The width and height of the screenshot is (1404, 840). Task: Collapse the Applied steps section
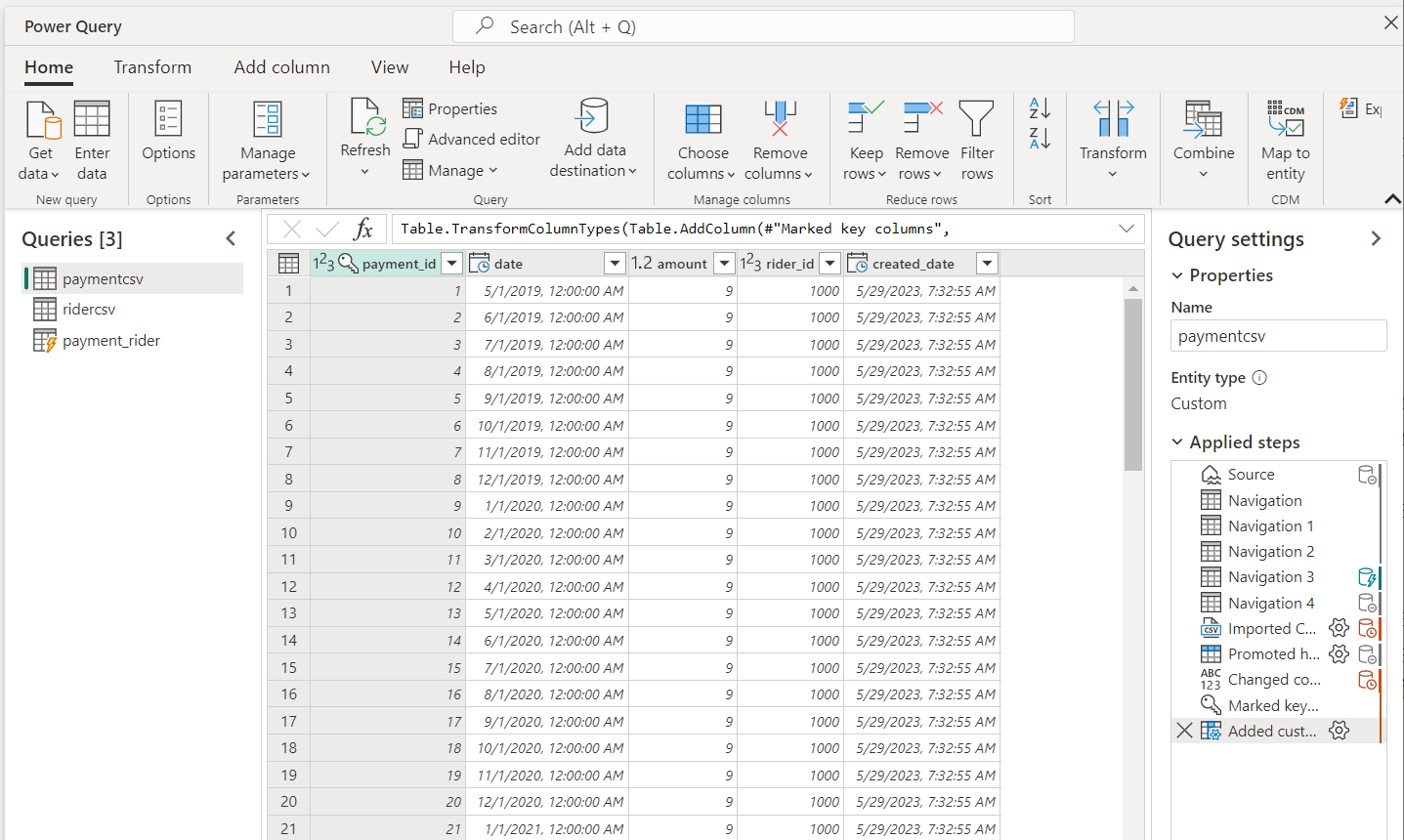click(x=1177, y=442)
